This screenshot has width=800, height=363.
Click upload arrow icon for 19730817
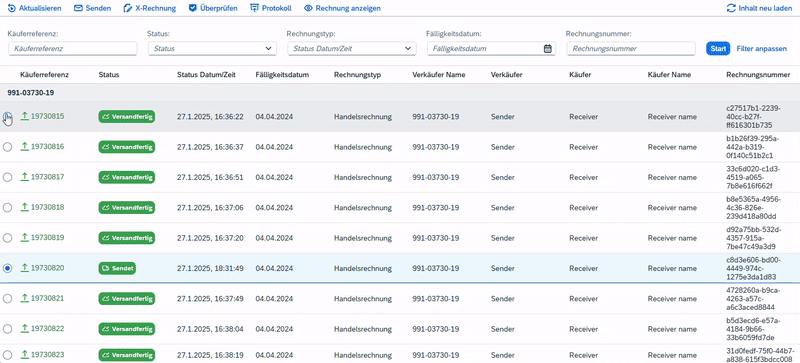click(24, 177)
